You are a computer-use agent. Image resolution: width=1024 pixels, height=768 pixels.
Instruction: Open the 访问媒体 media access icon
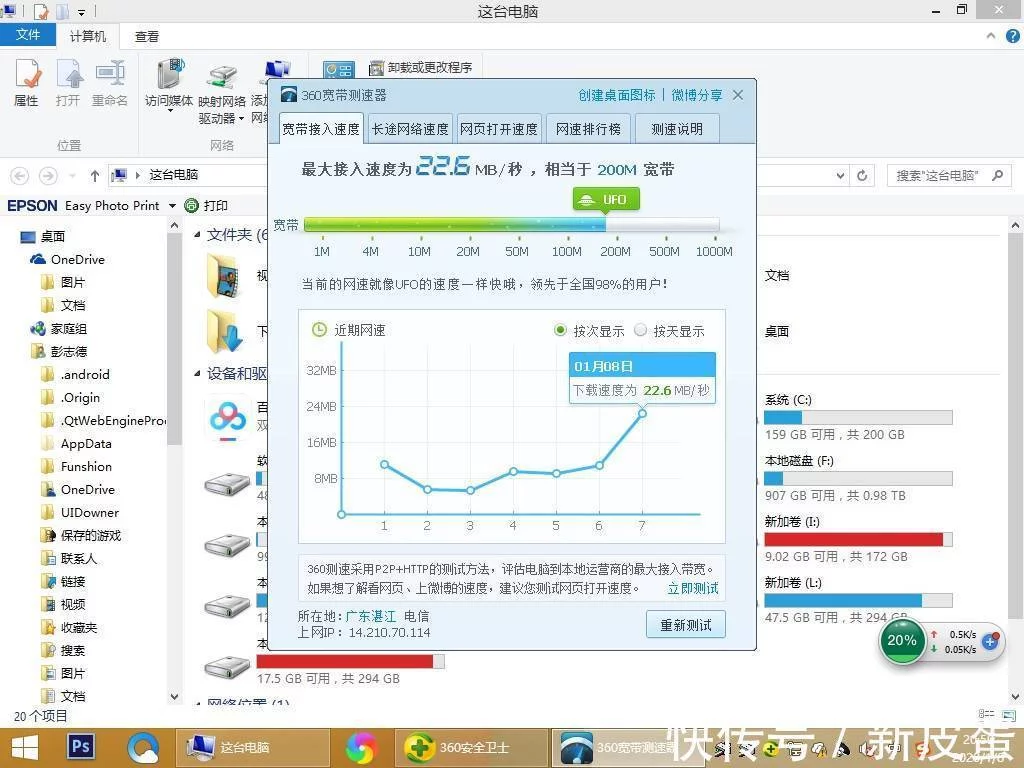tap(169, 74)
